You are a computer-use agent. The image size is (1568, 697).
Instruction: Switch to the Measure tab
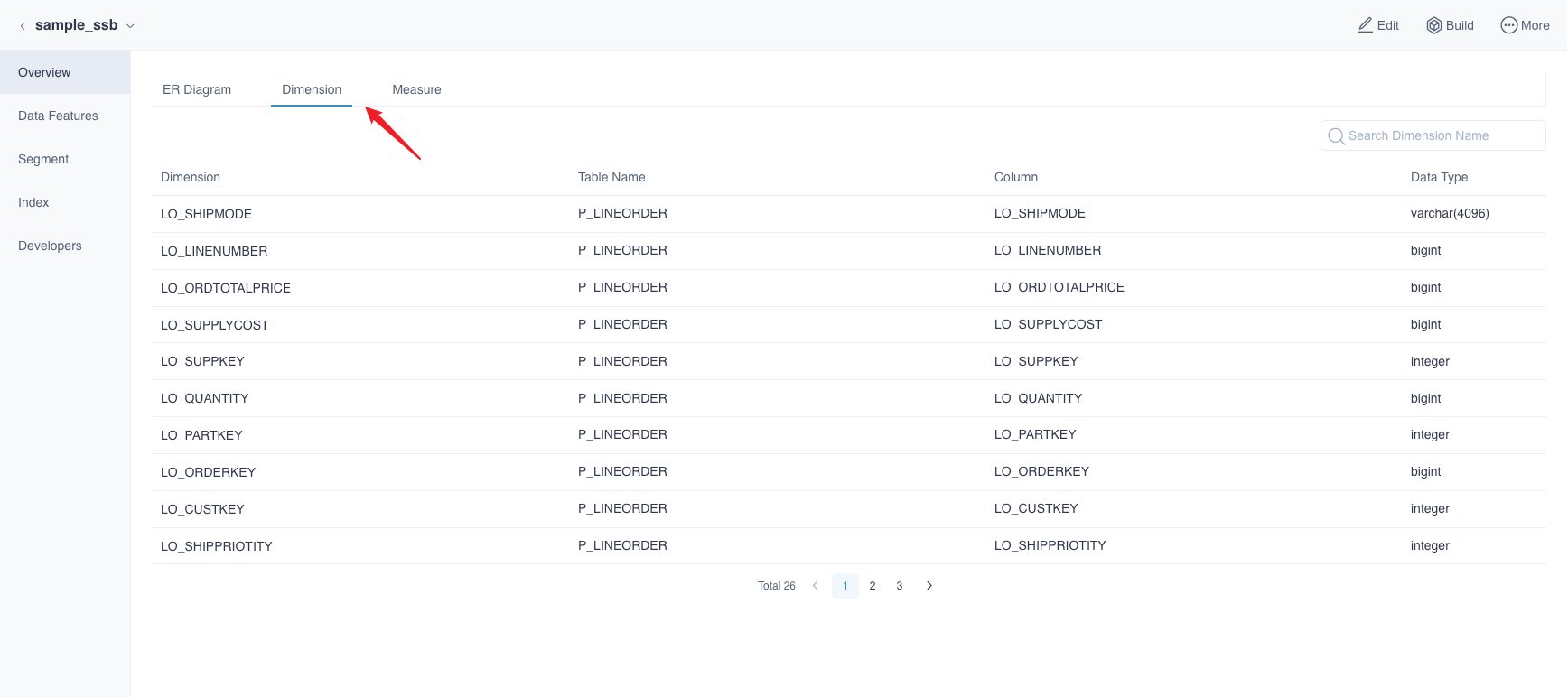tap(416, 89)
